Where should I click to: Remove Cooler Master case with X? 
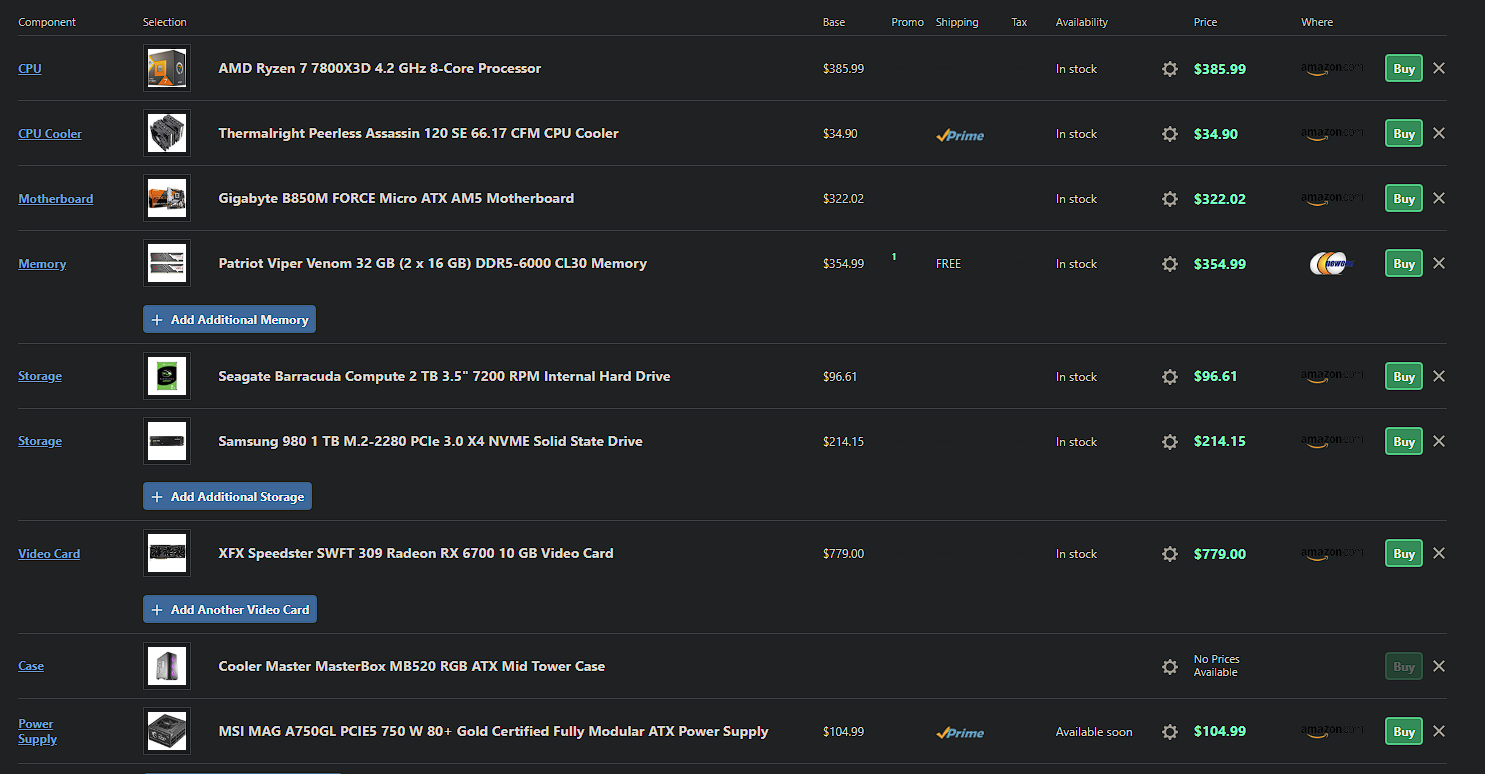[1439, 666]
